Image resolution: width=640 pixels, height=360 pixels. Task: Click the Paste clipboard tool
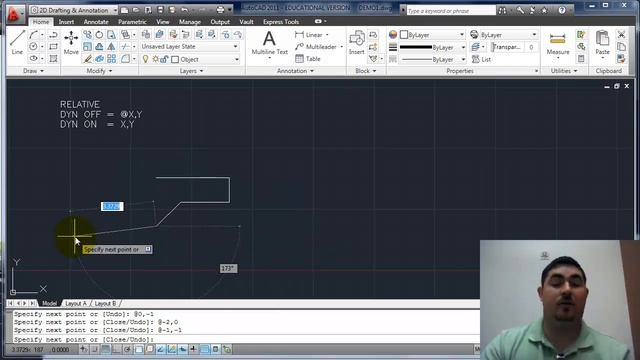(x=602, y=43)
